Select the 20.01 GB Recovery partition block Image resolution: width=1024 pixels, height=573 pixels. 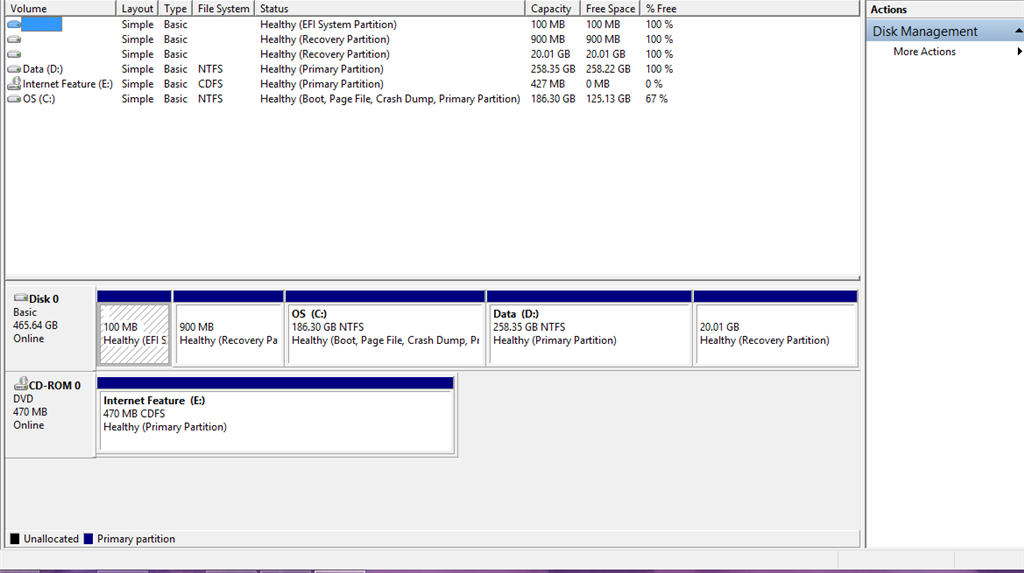pyautogui.click(x=776, y=329)
